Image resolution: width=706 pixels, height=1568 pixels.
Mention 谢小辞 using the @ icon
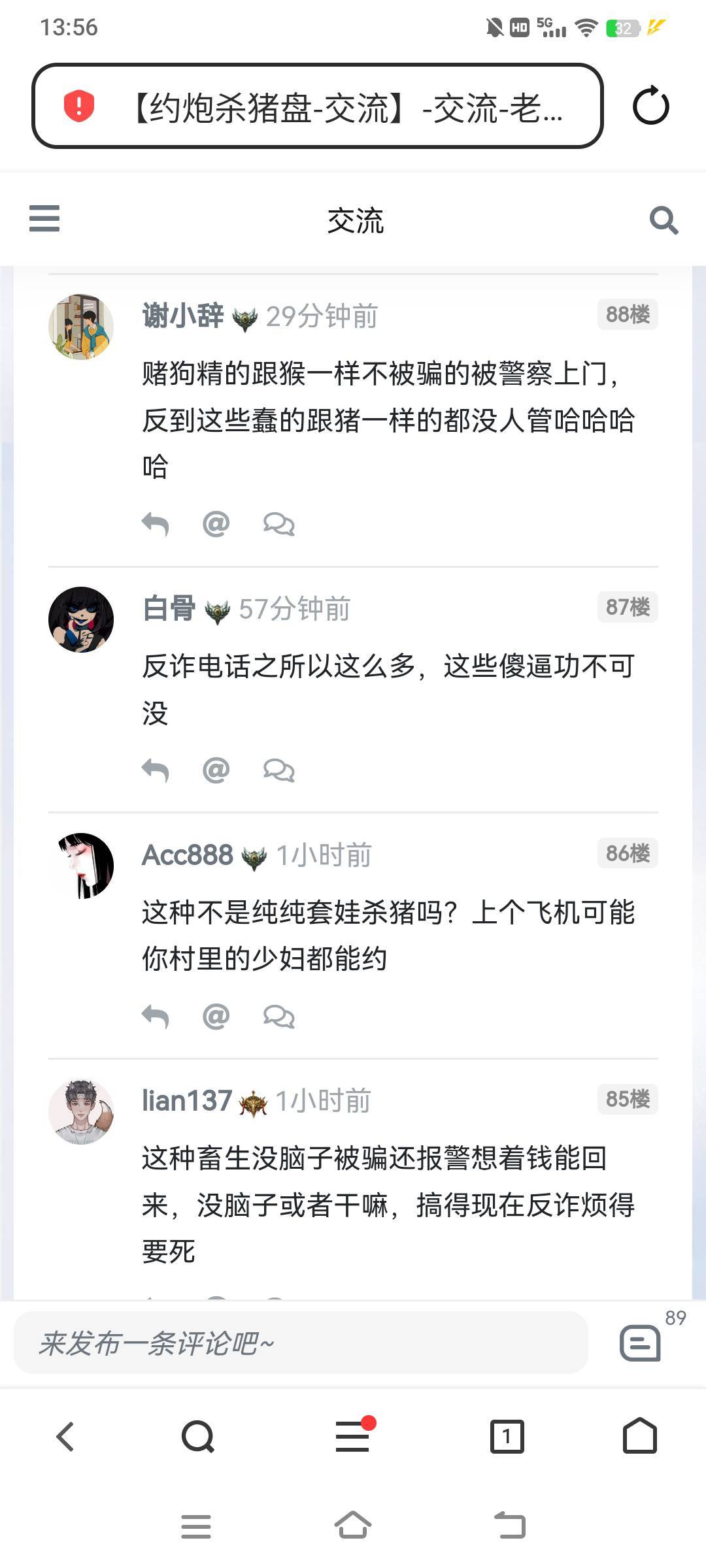(x=216, y=524)
